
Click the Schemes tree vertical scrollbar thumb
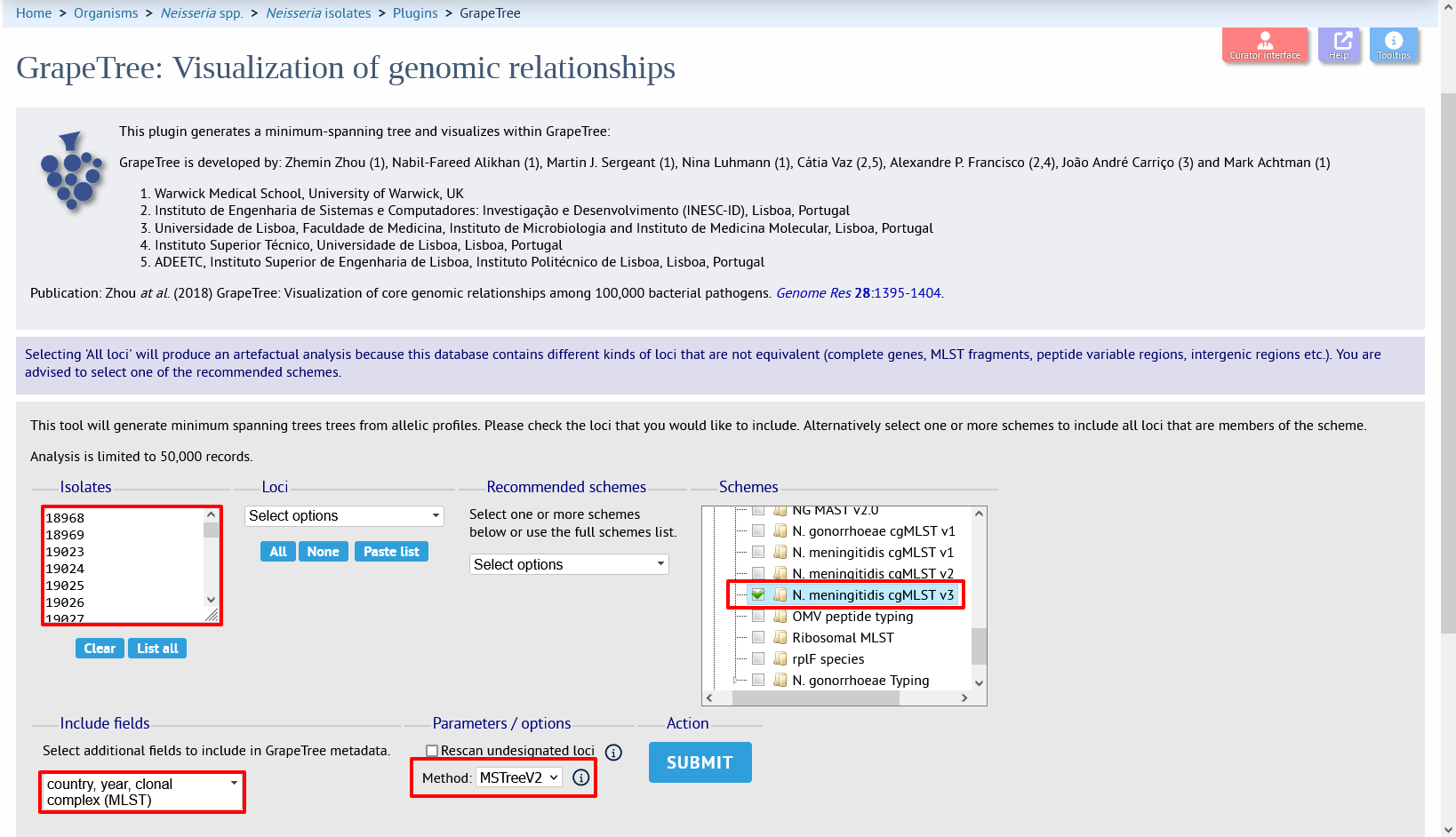[979, 646]
